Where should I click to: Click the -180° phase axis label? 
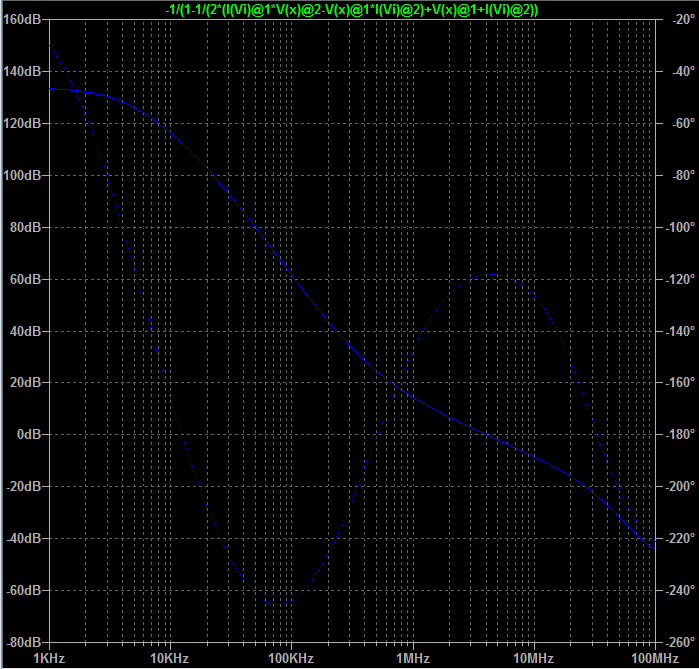(680, 434)
